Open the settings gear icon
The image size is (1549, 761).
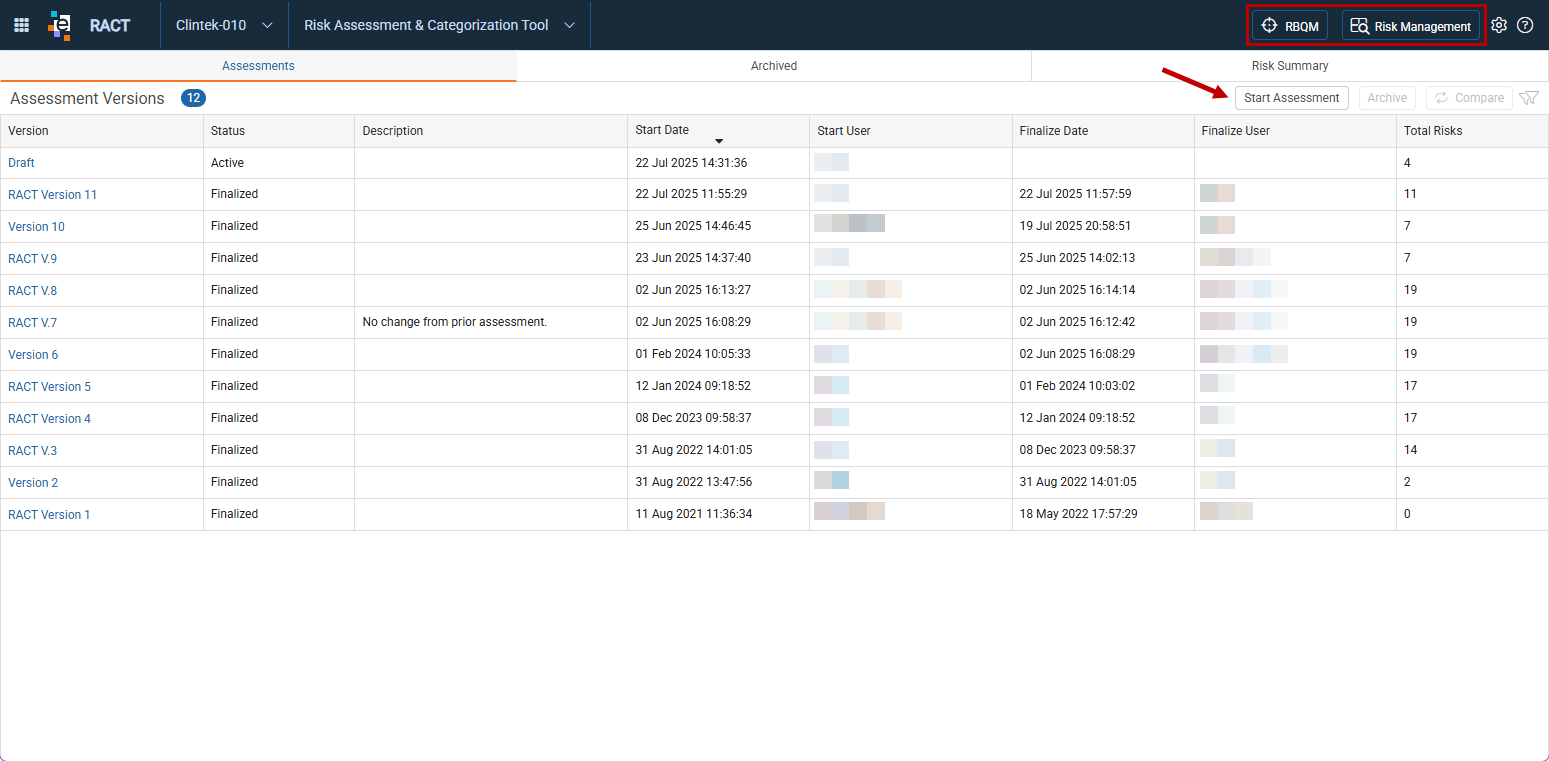(1499, 25)
